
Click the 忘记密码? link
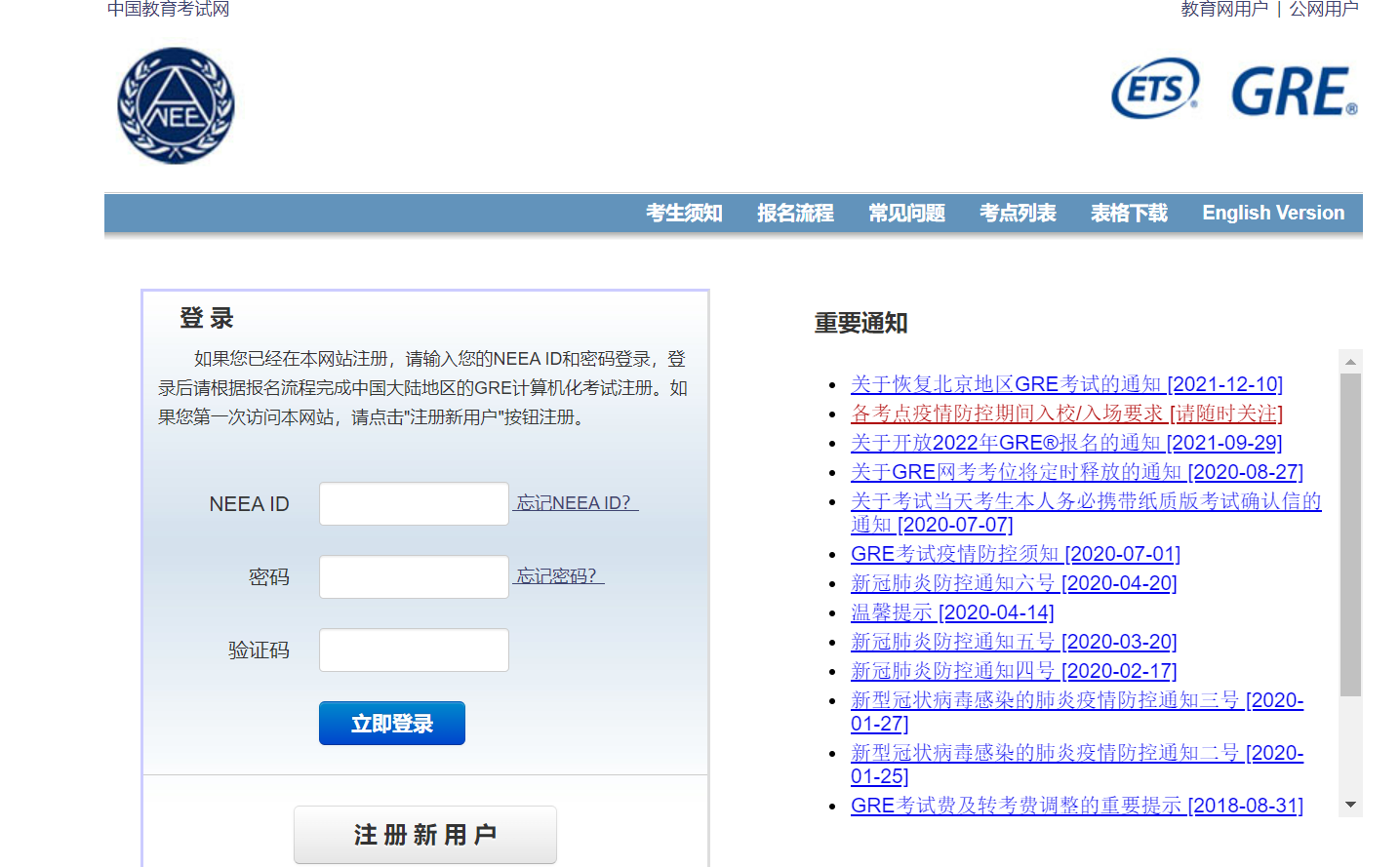pos(559,576)
